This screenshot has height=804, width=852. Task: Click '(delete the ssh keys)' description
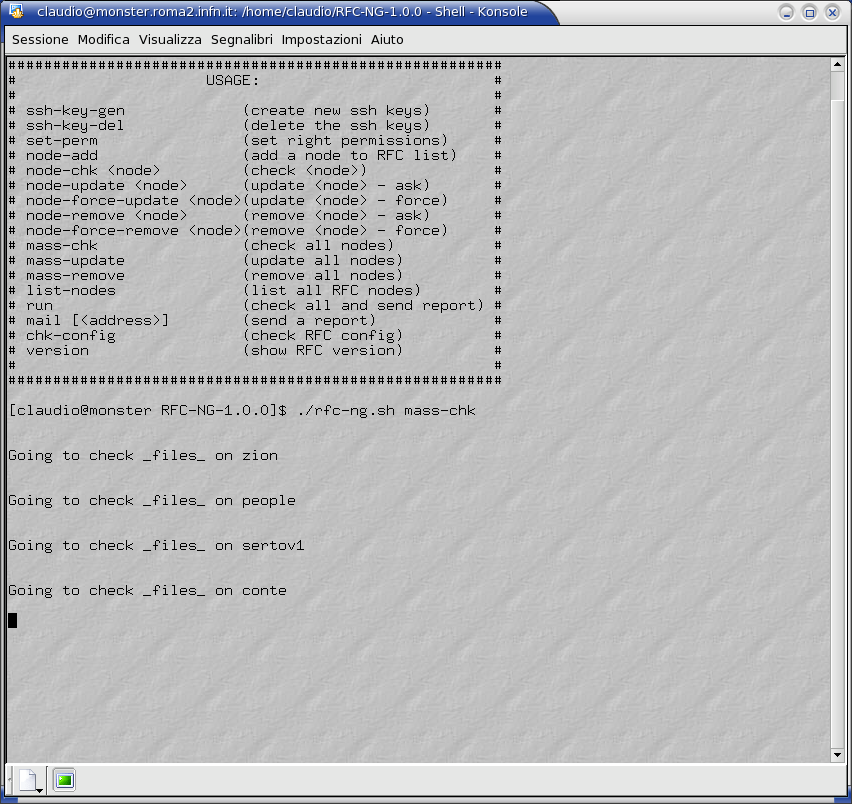336,125
